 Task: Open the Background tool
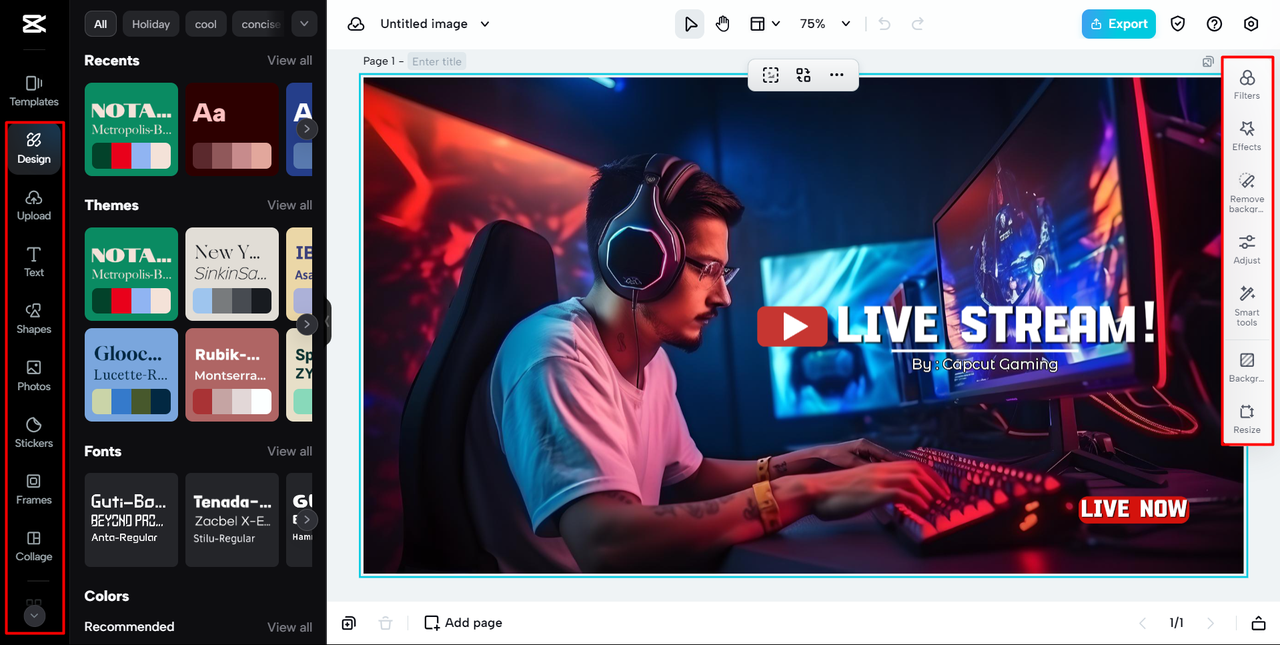tap(1247, 367)
